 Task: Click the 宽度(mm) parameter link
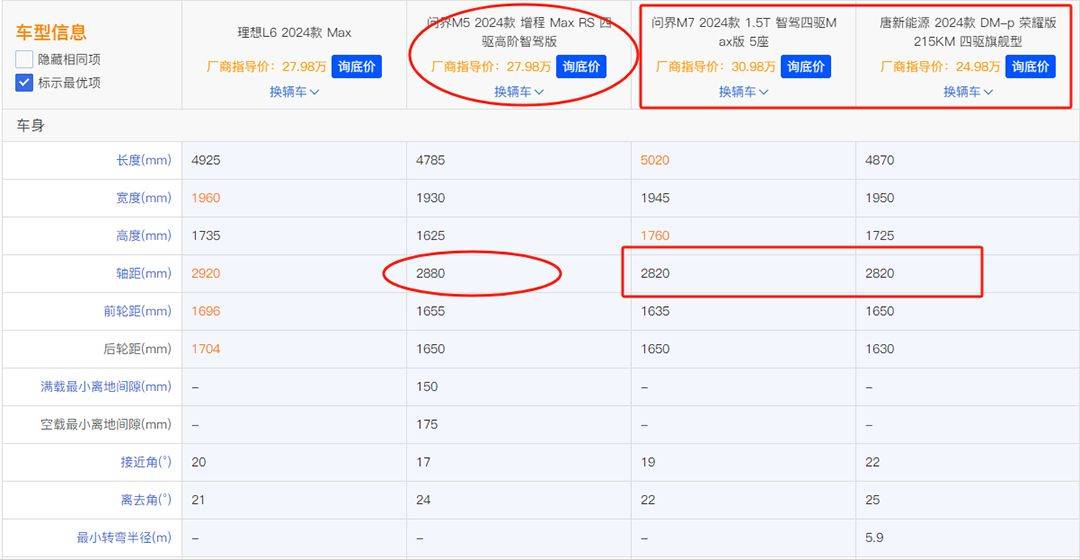tap(143, 198)
